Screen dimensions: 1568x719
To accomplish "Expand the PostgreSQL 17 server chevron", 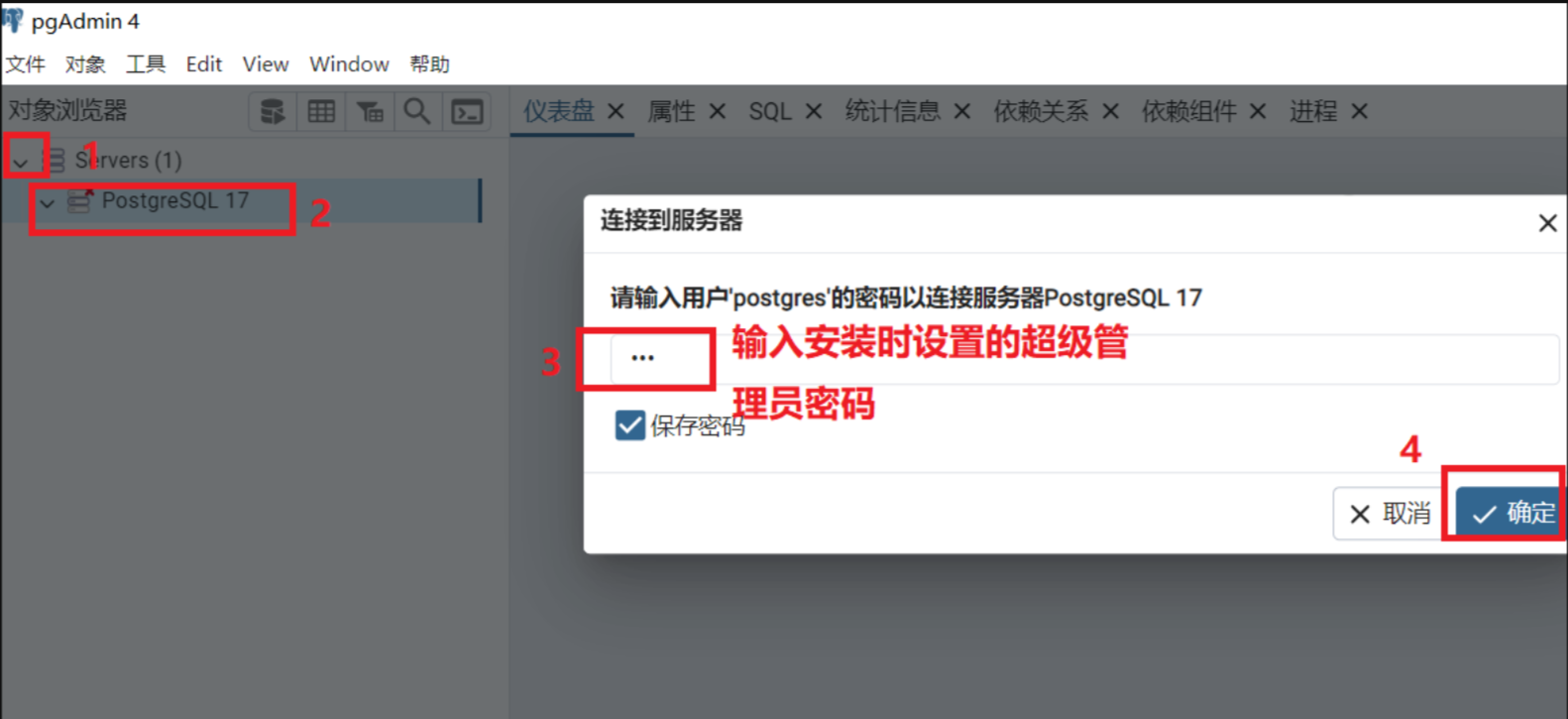I will coord(48,202).
